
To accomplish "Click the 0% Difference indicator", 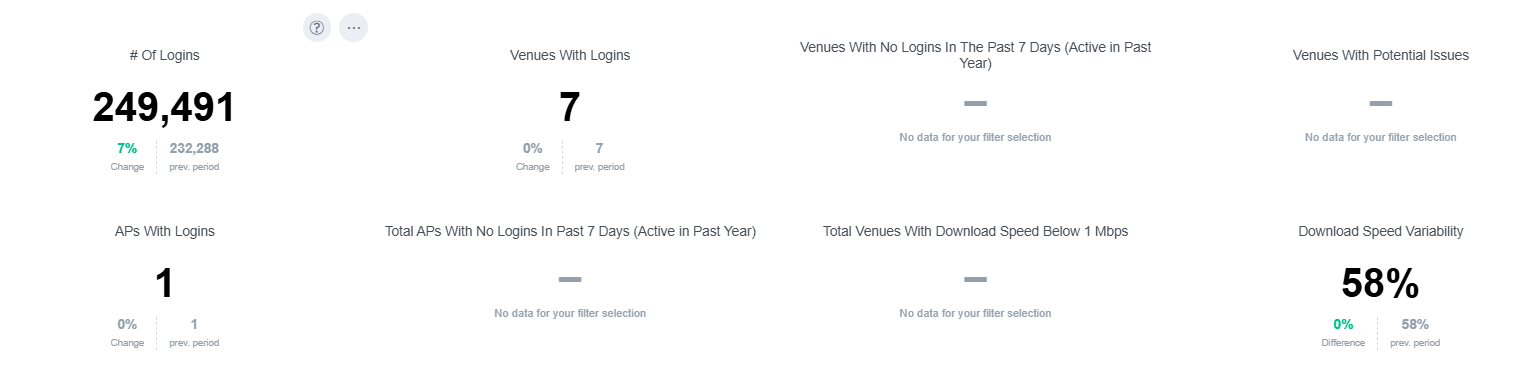I will pos(1343,324).
